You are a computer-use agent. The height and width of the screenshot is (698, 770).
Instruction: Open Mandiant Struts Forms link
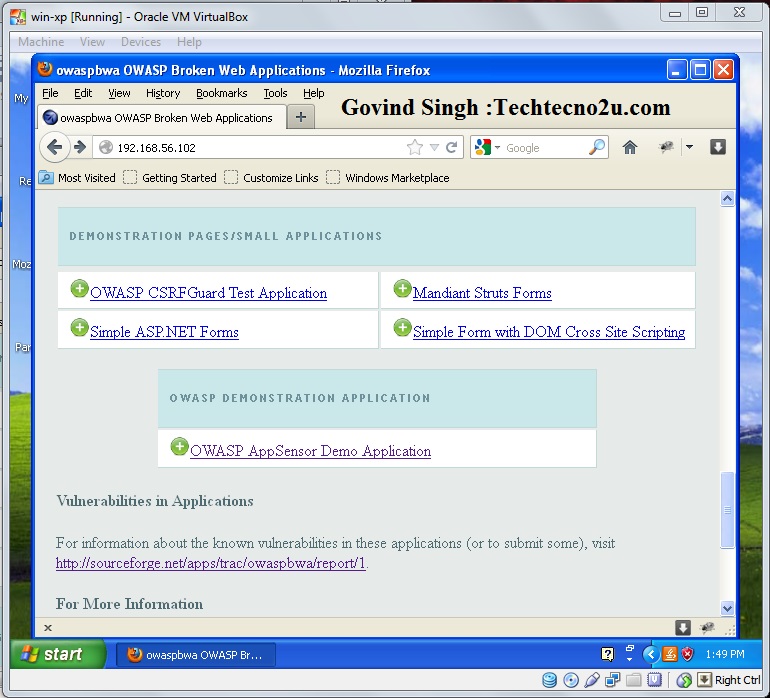click(482, 293)
